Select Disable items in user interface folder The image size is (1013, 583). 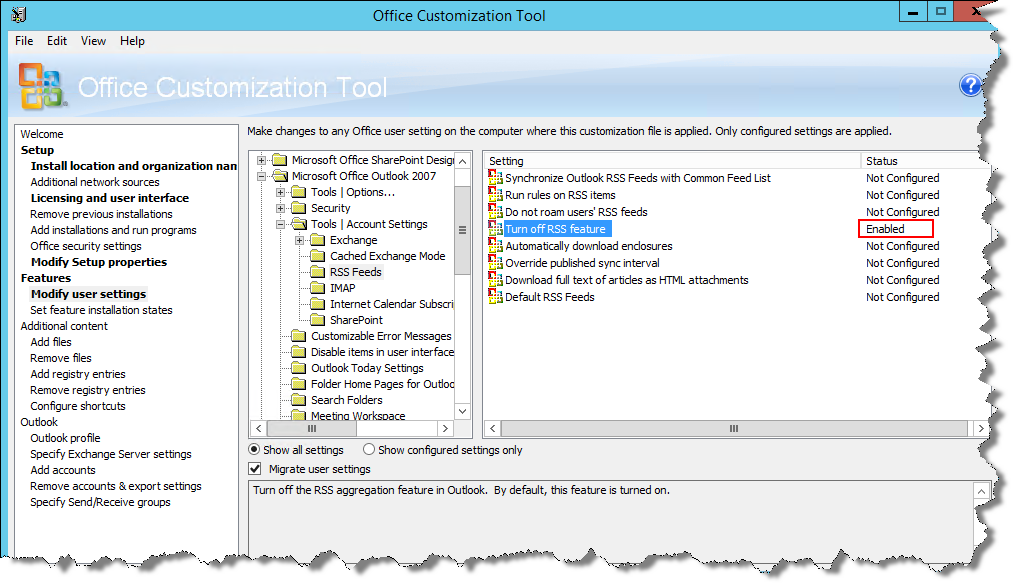[x=382, y=352]
